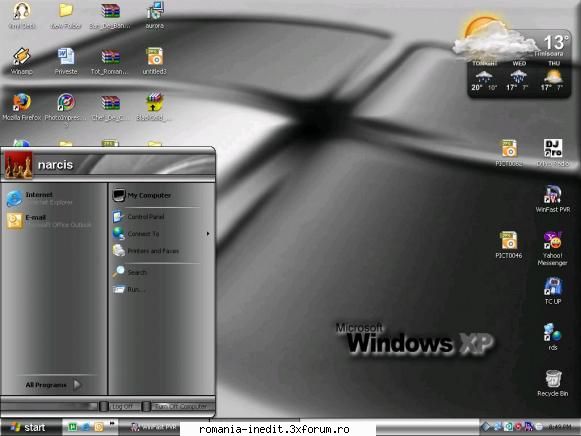Expand All Programs list
This screenshot has width=581, height=436.
pyautogui.click(x=53, y=385)
